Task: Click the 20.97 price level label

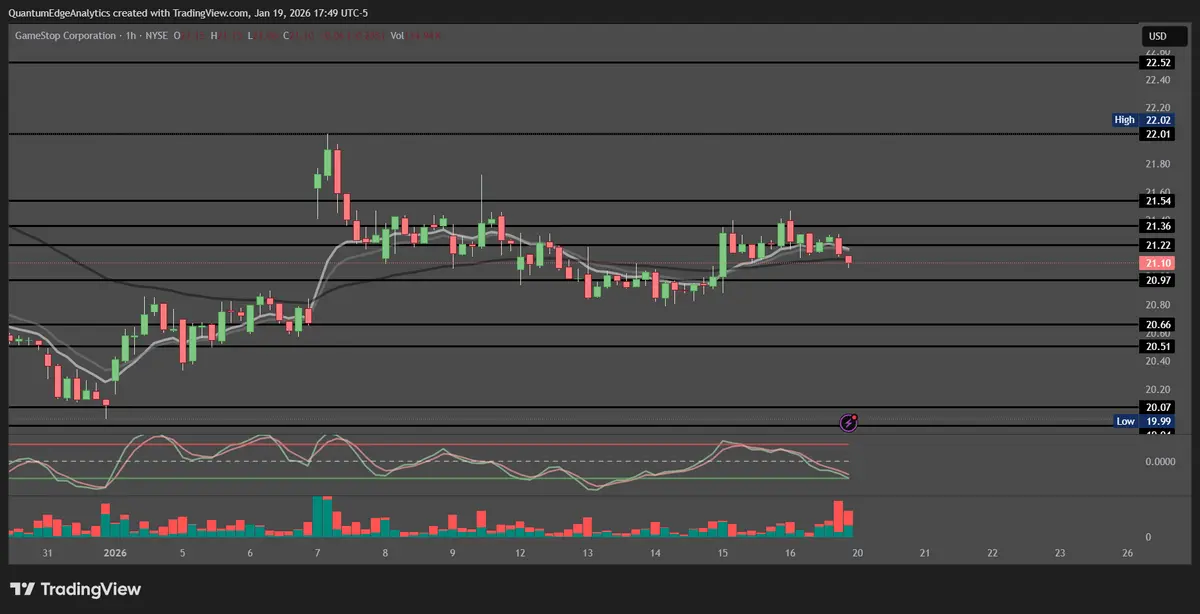Action: [1157, 281]
